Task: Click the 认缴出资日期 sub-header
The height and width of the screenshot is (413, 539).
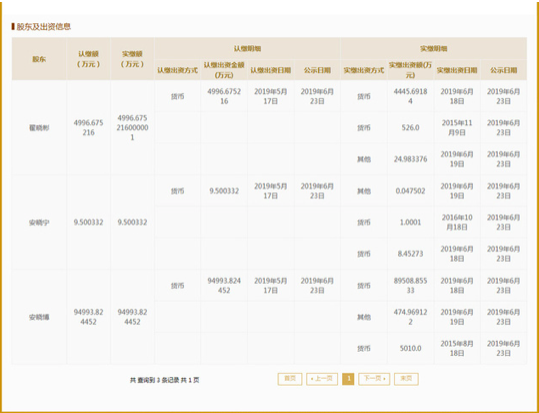Action: 271,70
